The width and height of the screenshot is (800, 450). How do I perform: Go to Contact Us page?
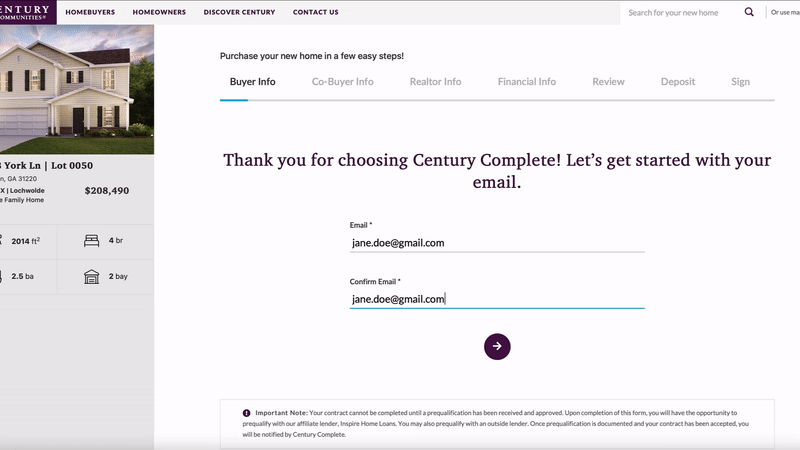pyautogui.click(x=316, y=12)
